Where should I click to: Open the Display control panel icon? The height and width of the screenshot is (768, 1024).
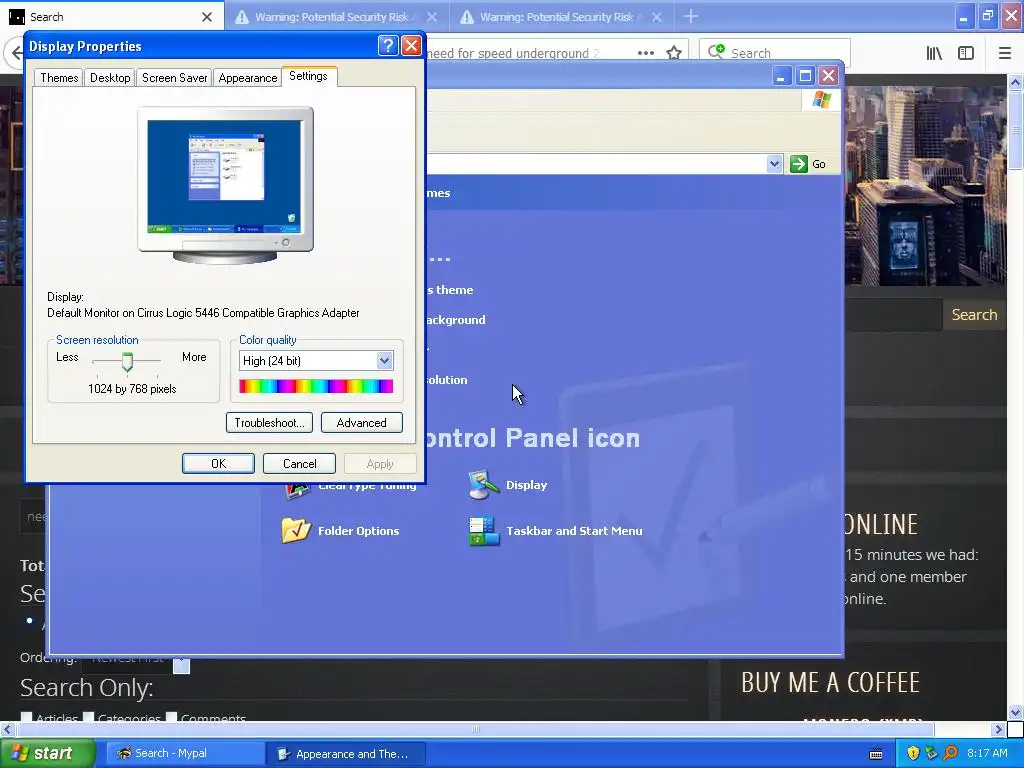click(483, 485)
